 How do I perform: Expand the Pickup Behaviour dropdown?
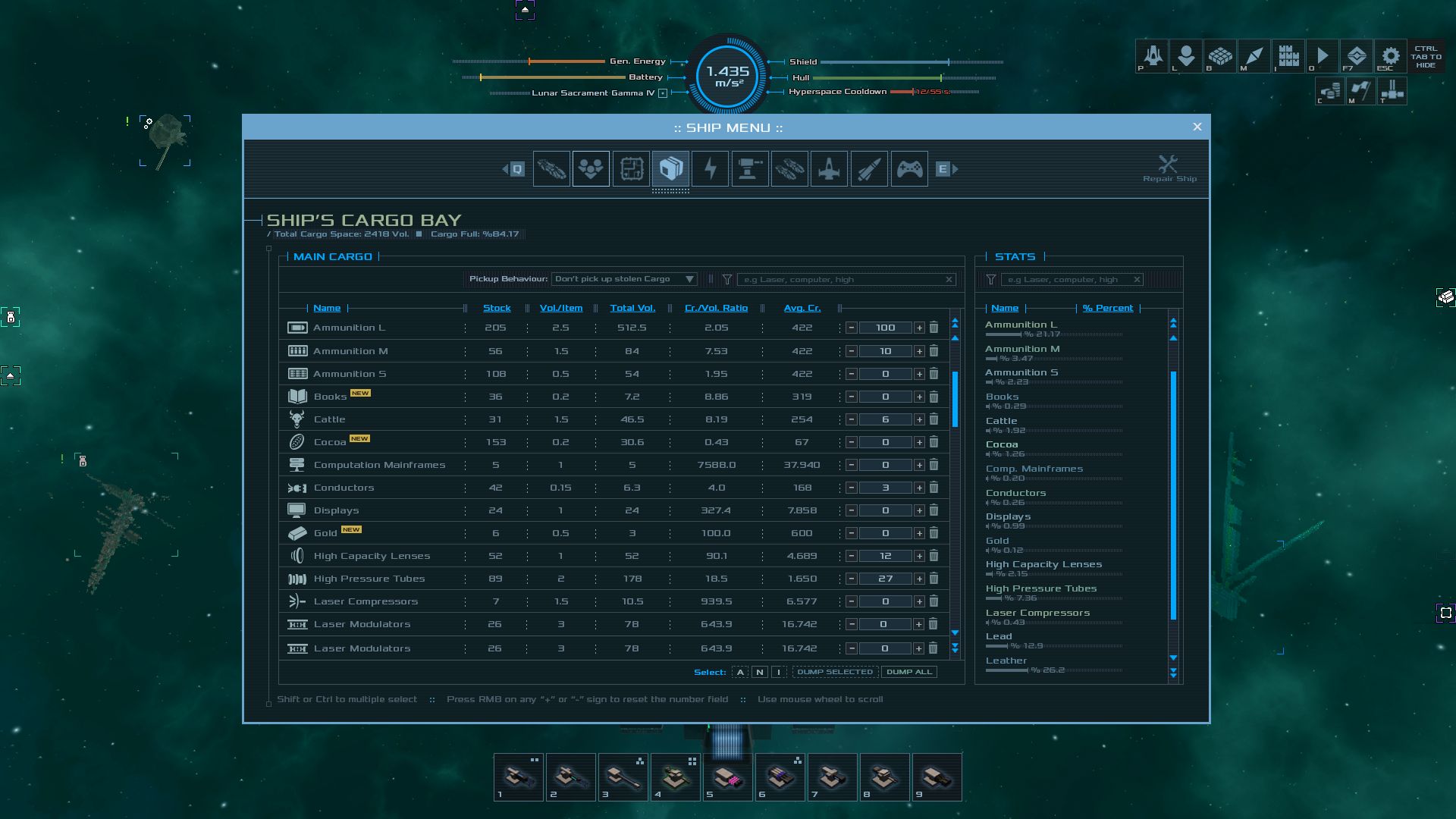(x=623, y=279)
